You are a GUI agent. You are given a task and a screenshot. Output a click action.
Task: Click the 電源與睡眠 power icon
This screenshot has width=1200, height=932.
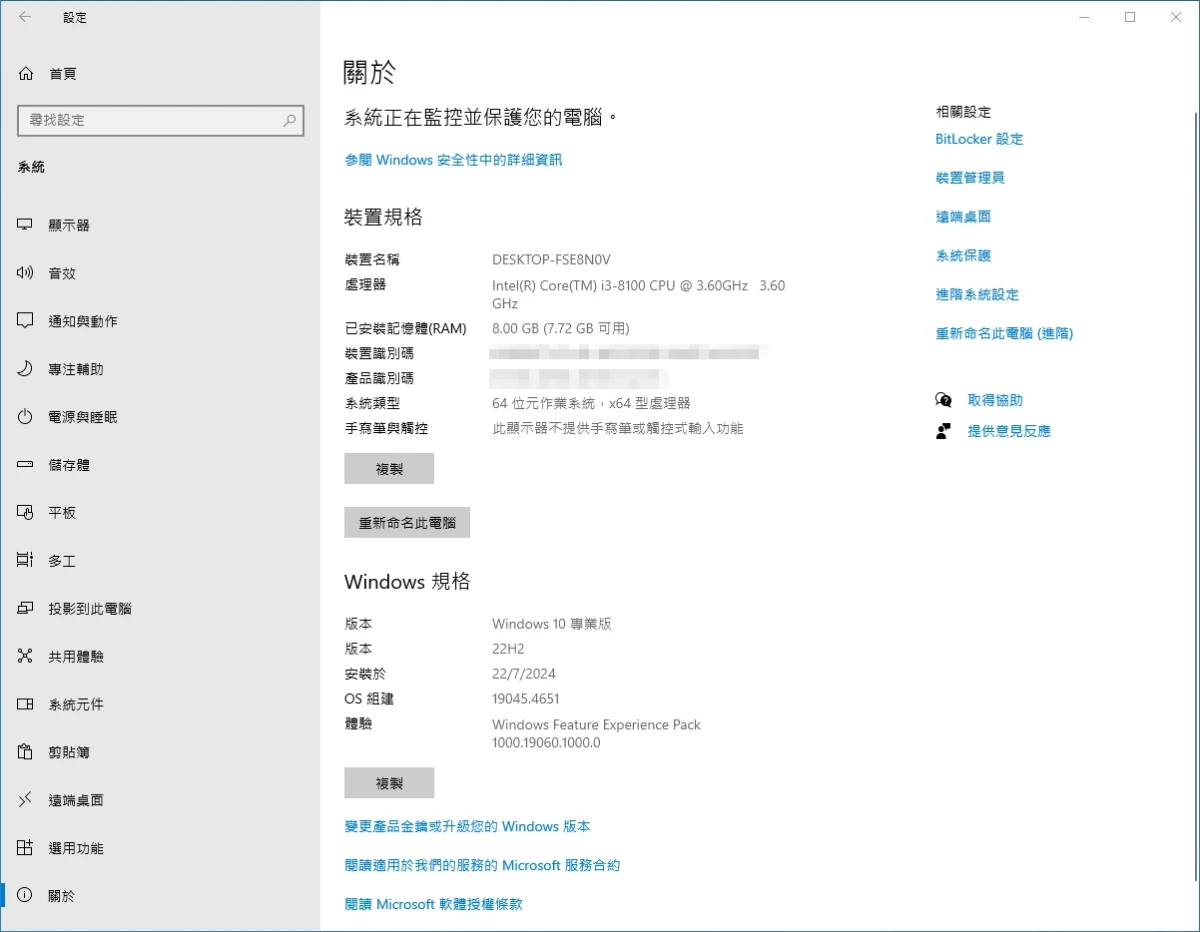26,417
